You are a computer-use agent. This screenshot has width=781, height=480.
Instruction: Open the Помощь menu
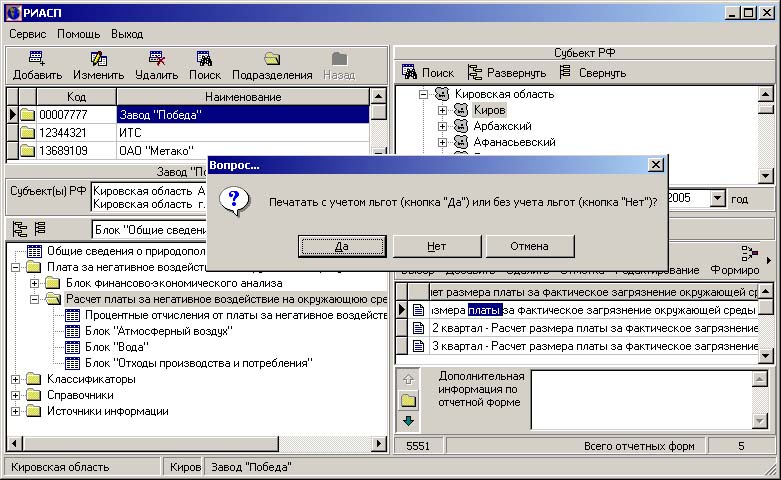point(78,34)
